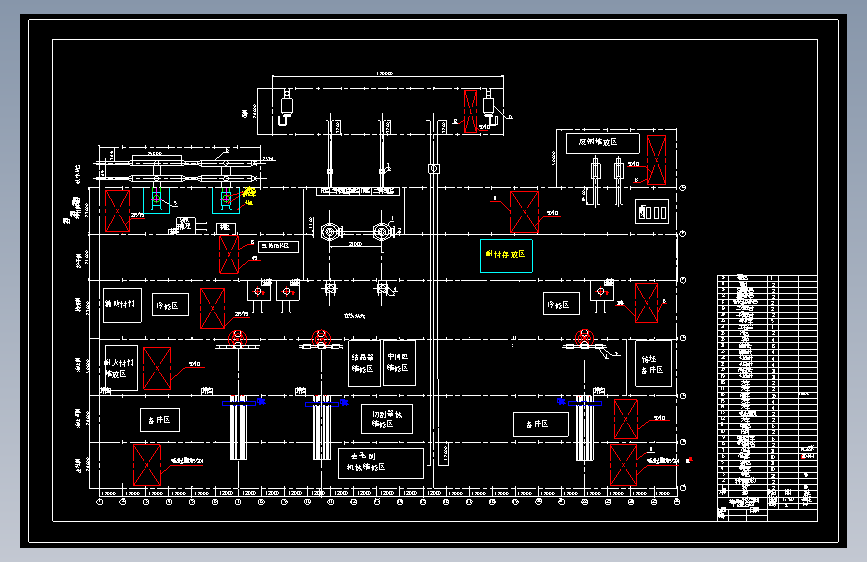Select the right ladle car in top building
The height and width of the screenshot is (562, 867).
(x=489, y=106)
